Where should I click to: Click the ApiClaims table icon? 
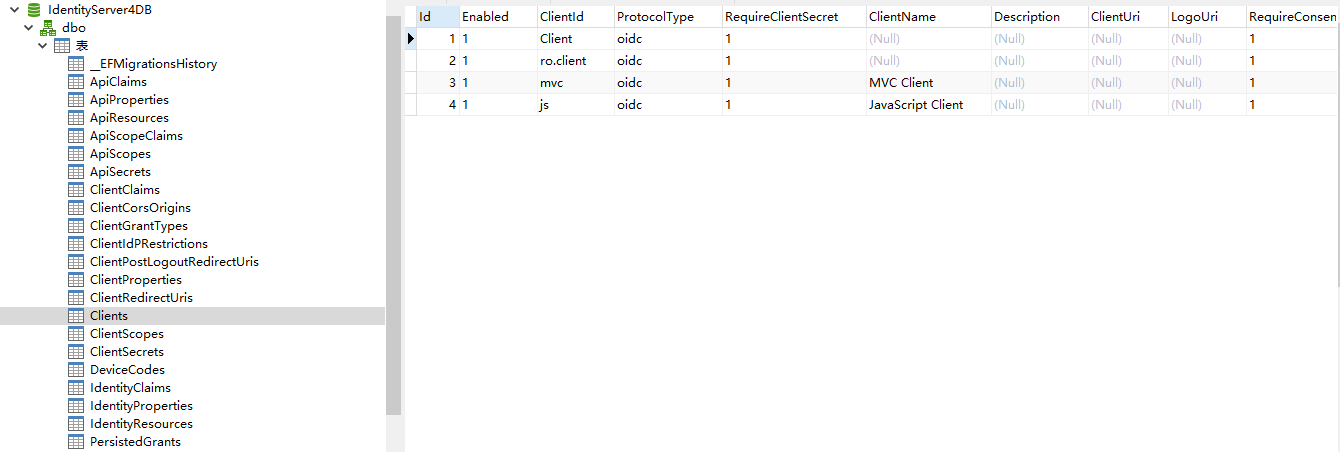(x=76, y=82)
